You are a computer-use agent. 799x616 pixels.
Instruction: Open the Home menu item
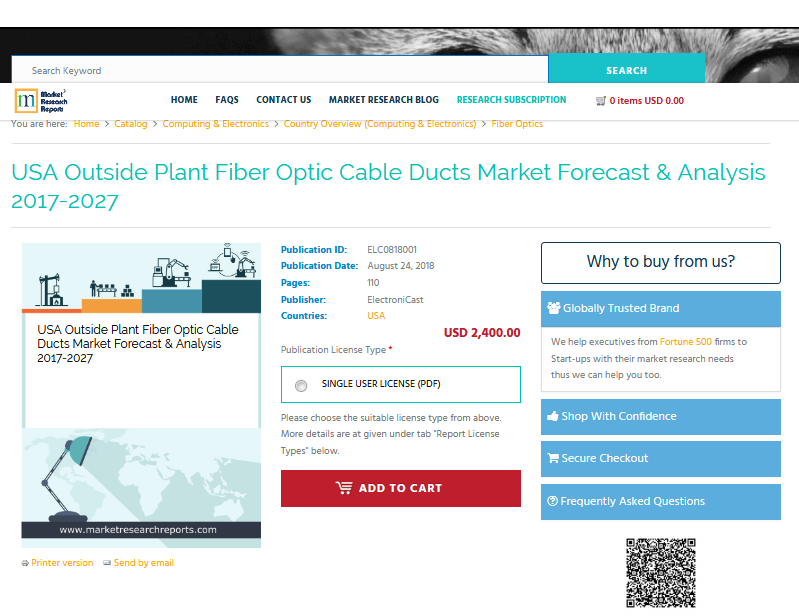184,100
